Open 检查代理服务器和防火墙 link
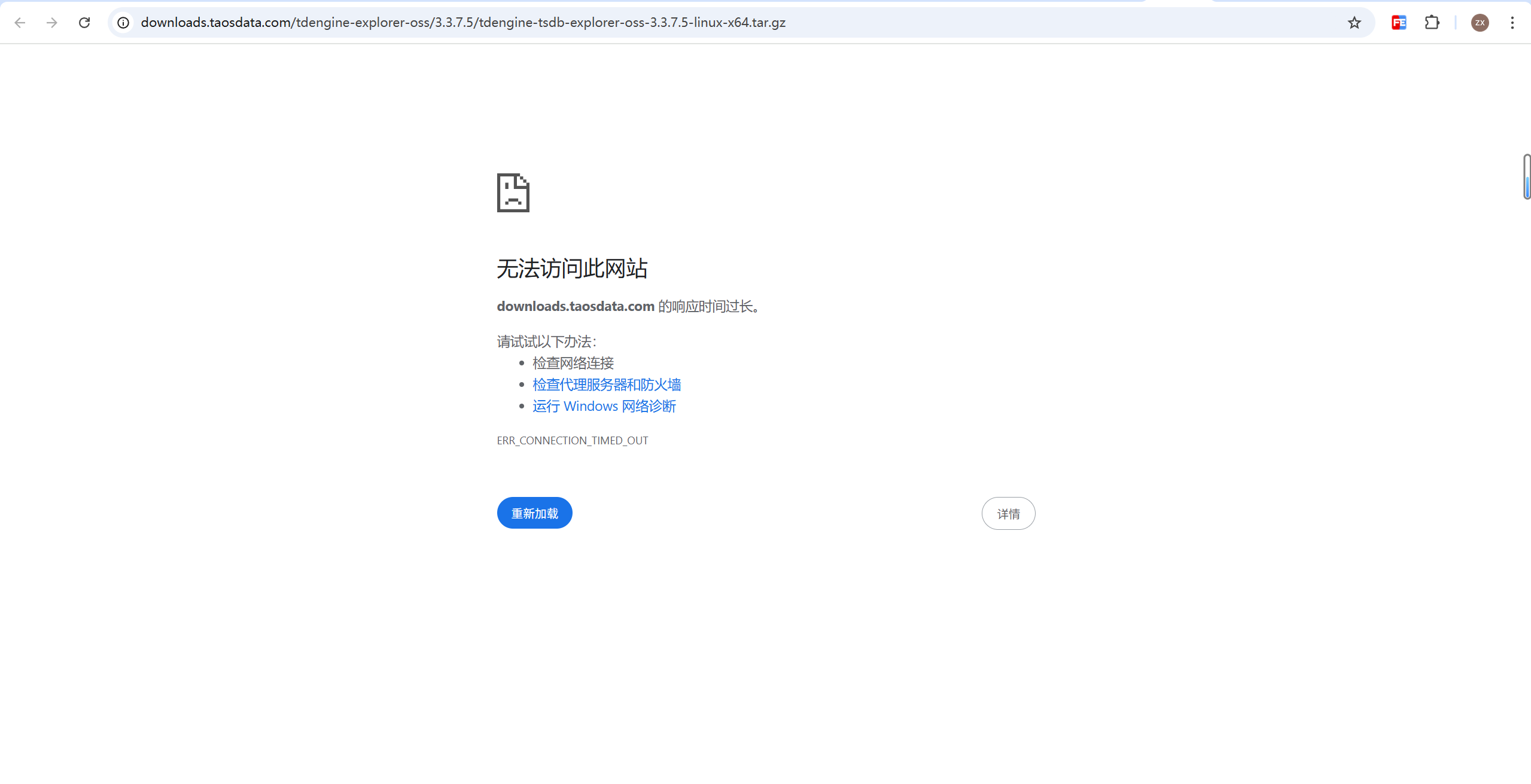This screenshot has width=1531, height=784. tap(607, 385)
